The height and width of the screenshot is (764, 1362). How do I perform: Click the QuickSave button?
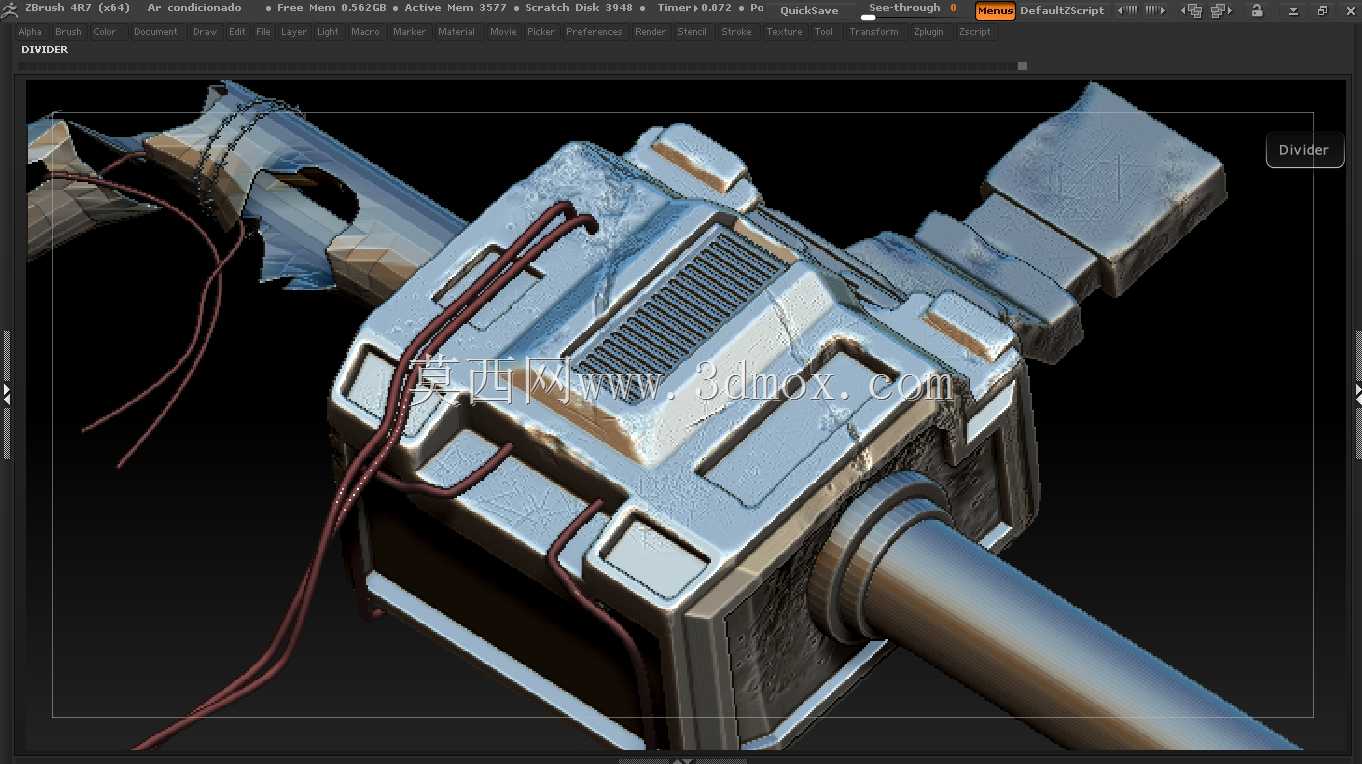(809, 11)
